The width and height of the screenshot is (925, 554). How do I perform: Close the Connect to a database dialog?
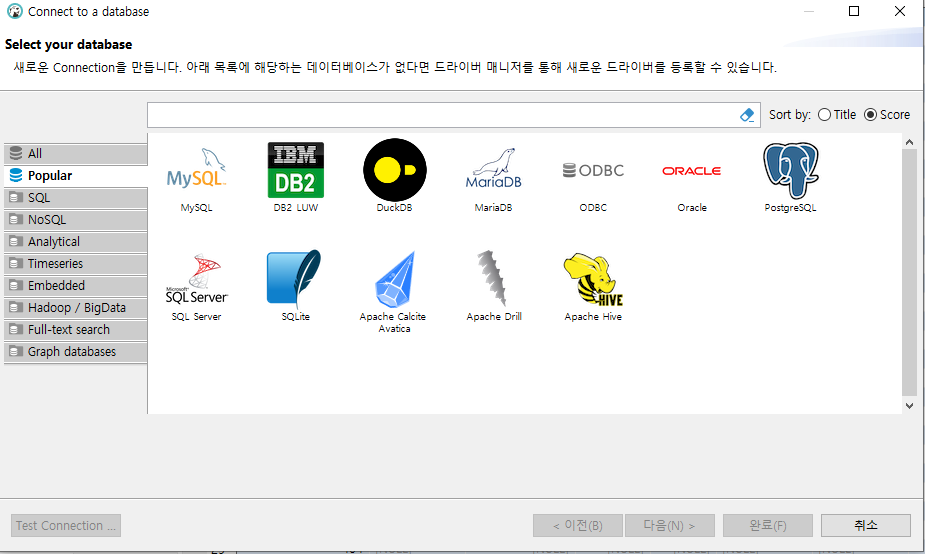coord(900,11)
